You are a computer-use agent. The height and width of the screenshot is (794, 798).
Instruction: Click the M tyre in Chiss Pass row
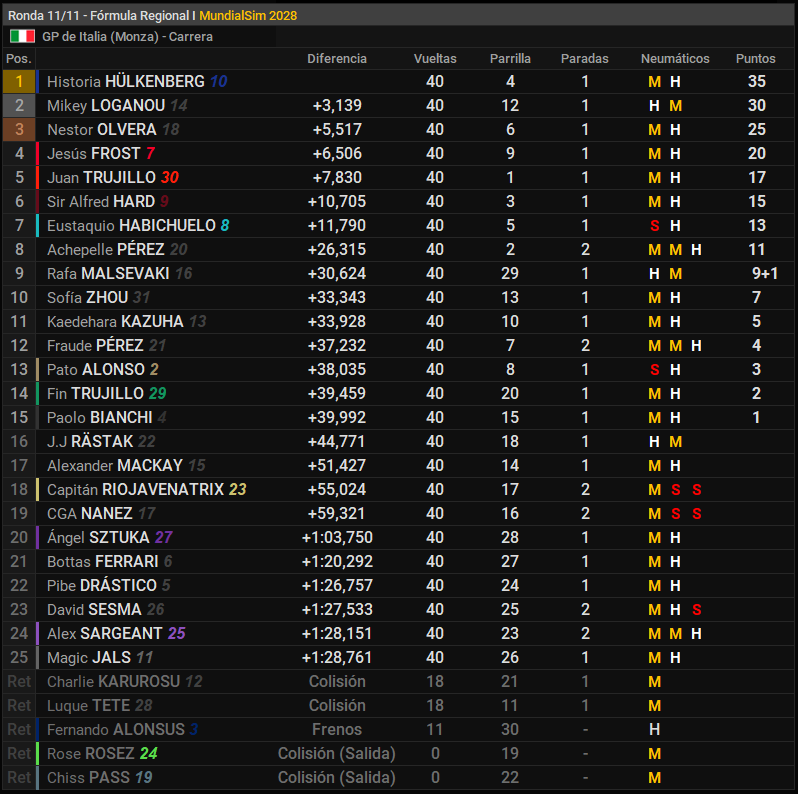point(654,777)
